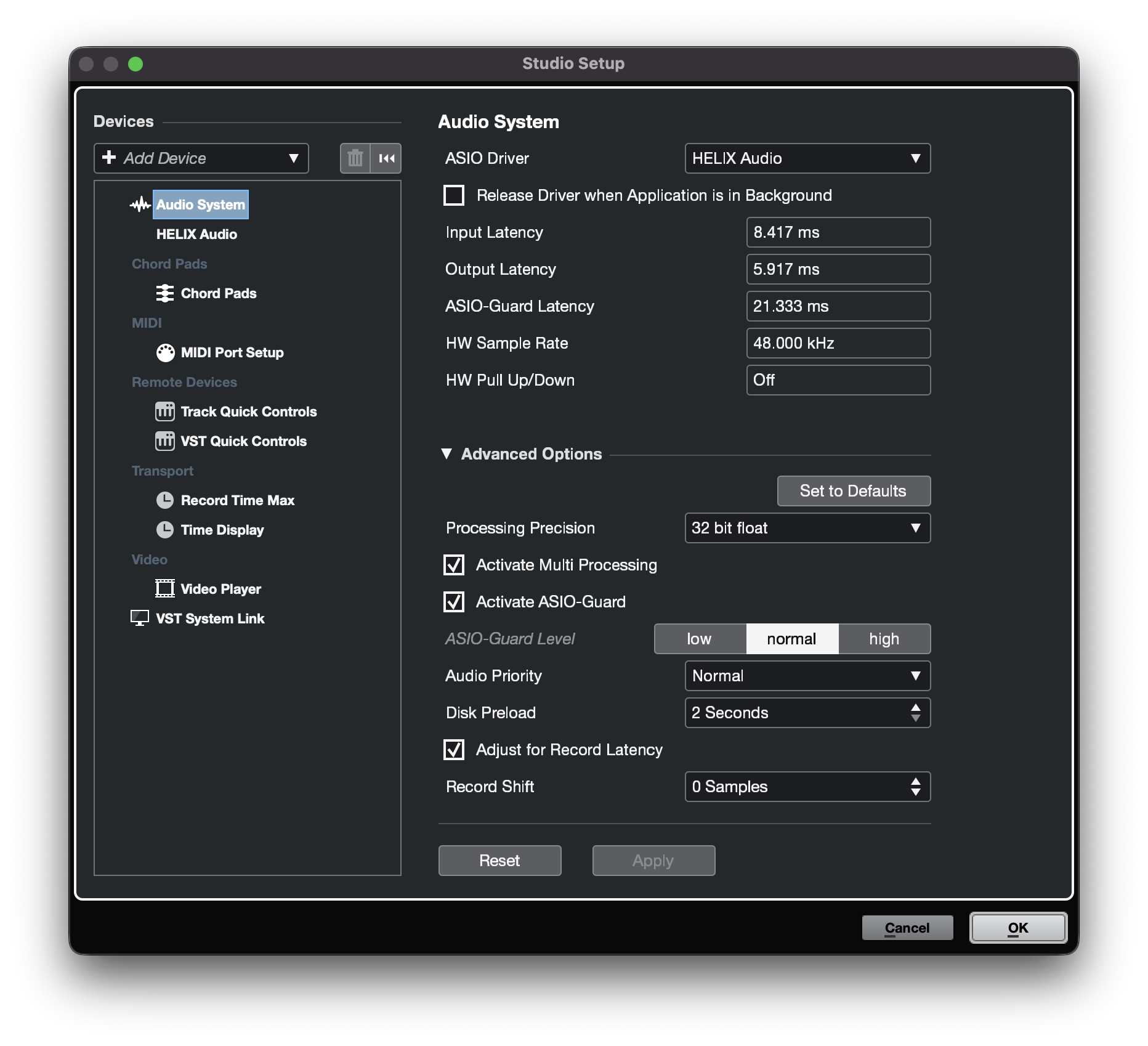Click the Chord Pads icon
The image size is (1148, 1046).
164,293
